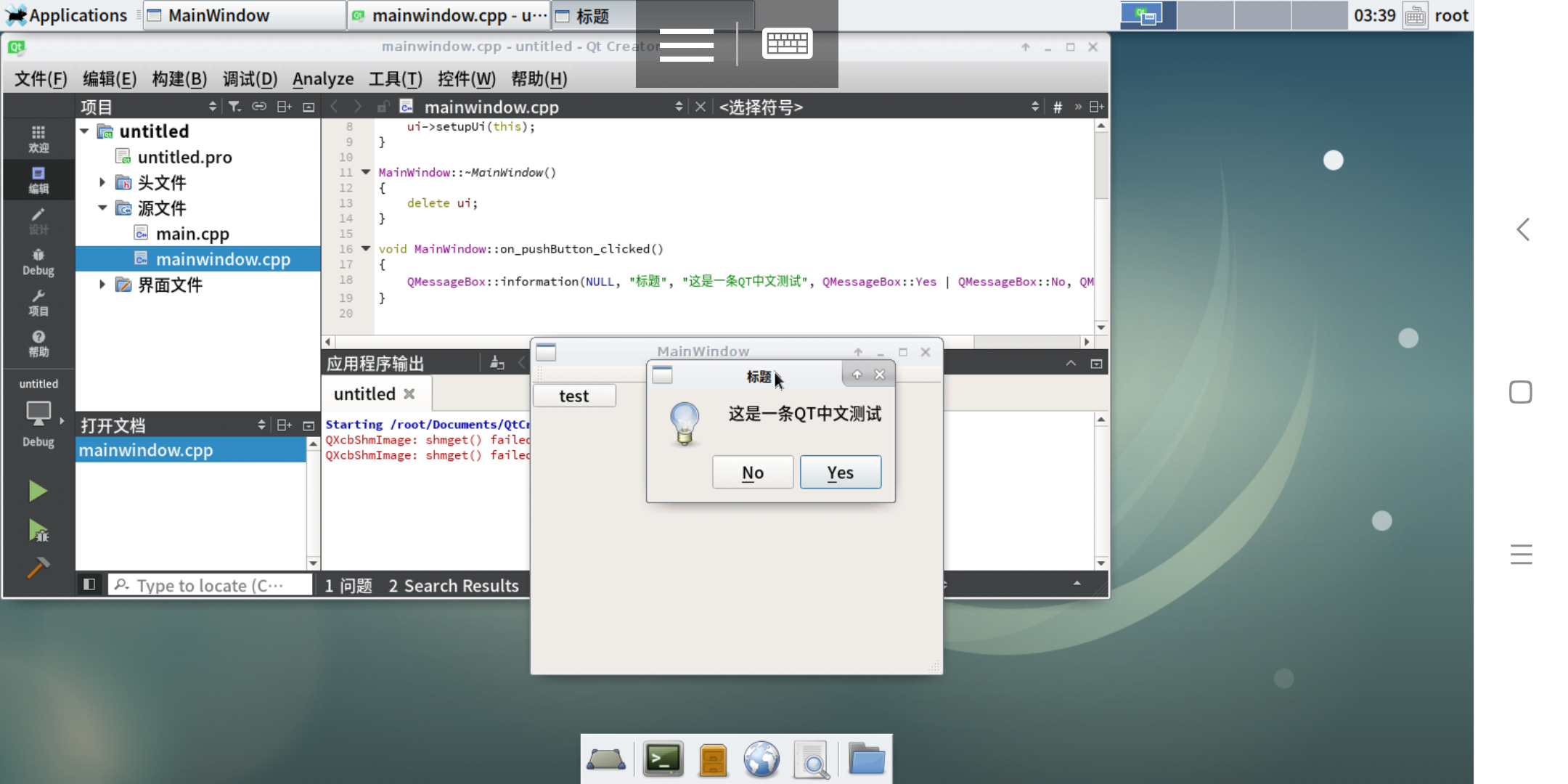This screenshot has height=784, width=1568.
Task: Select untitled.pro in project tree
Action: (x=184, y=157)
